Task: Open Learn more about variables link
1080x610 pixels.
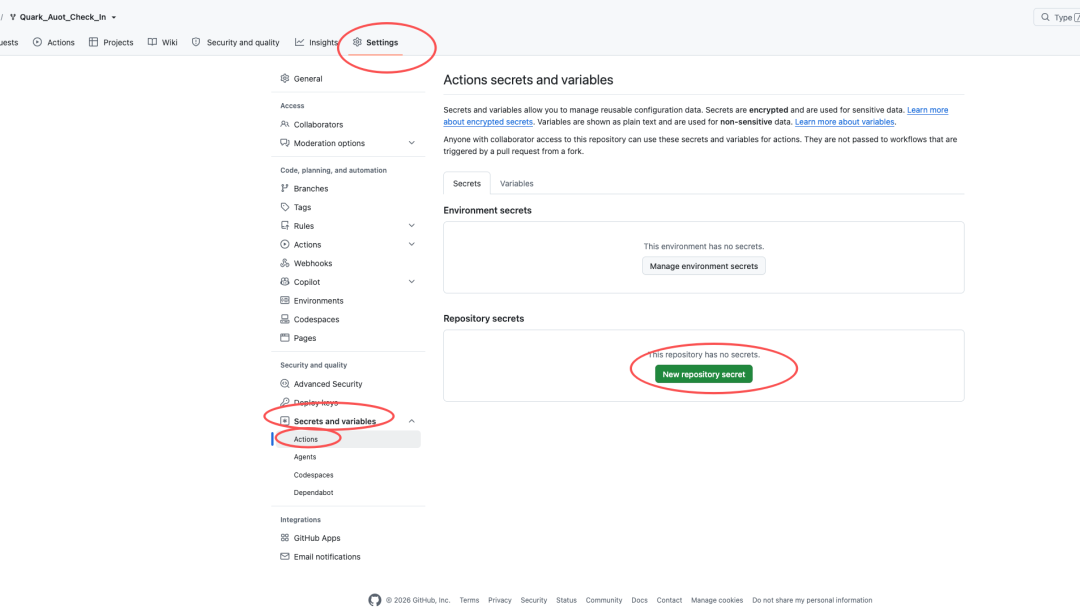Action: tap(844, 122)
